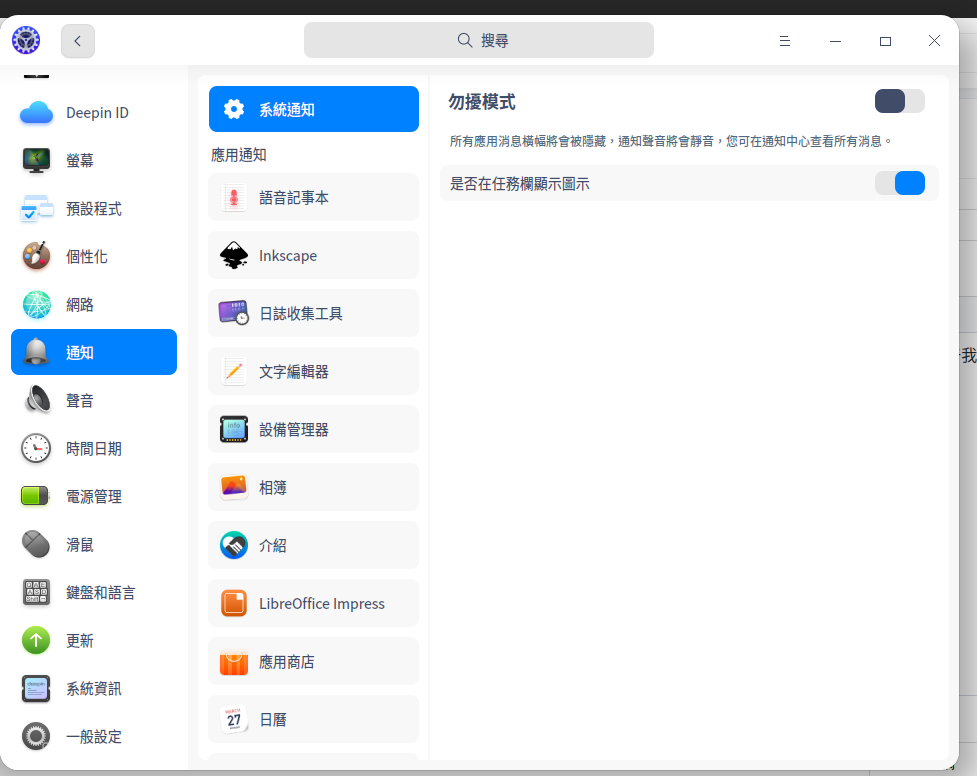The image size is (977, 776).
Task: Open the Deepin ID section
Action: 93,113
